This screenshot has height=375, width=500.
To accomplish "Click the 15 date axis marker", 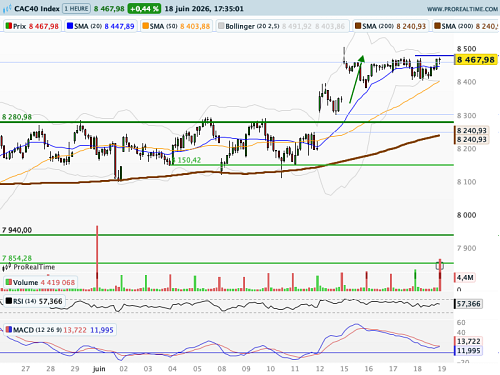I will click(x=344, y=369).
